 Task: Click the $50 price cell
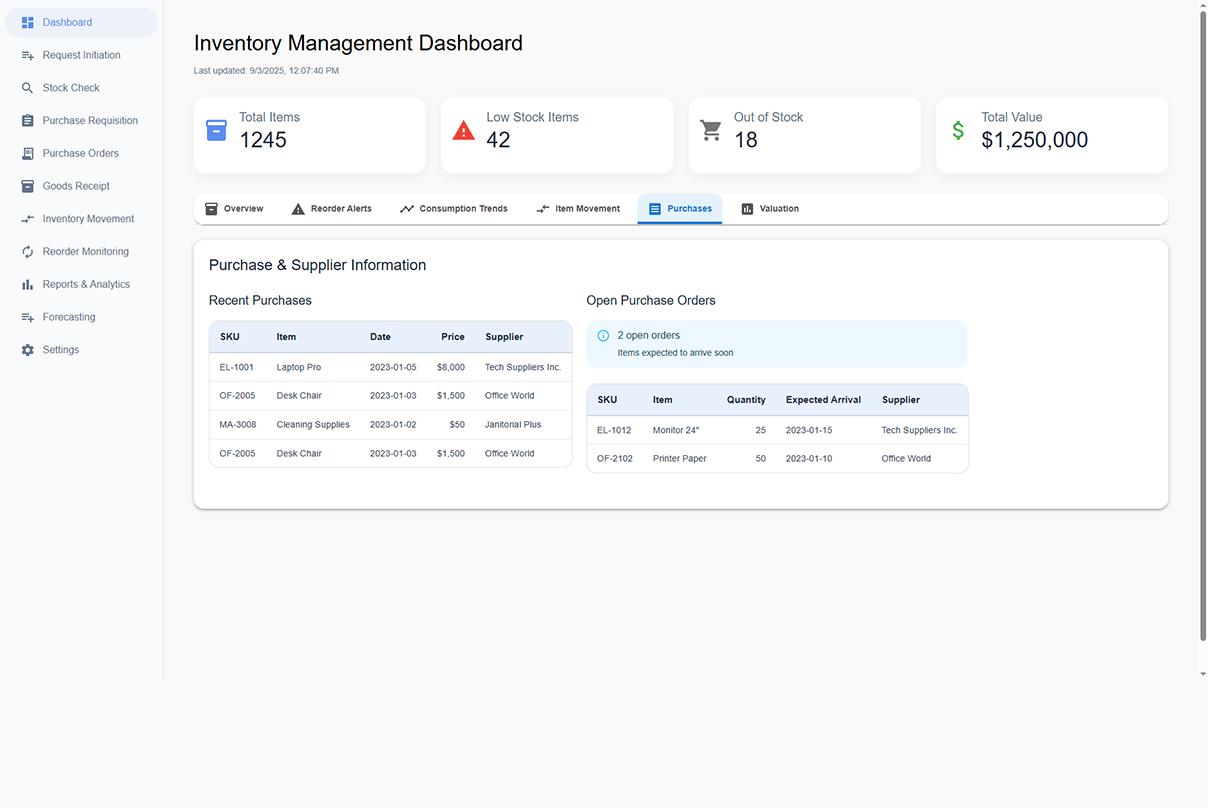click(457, 425)
